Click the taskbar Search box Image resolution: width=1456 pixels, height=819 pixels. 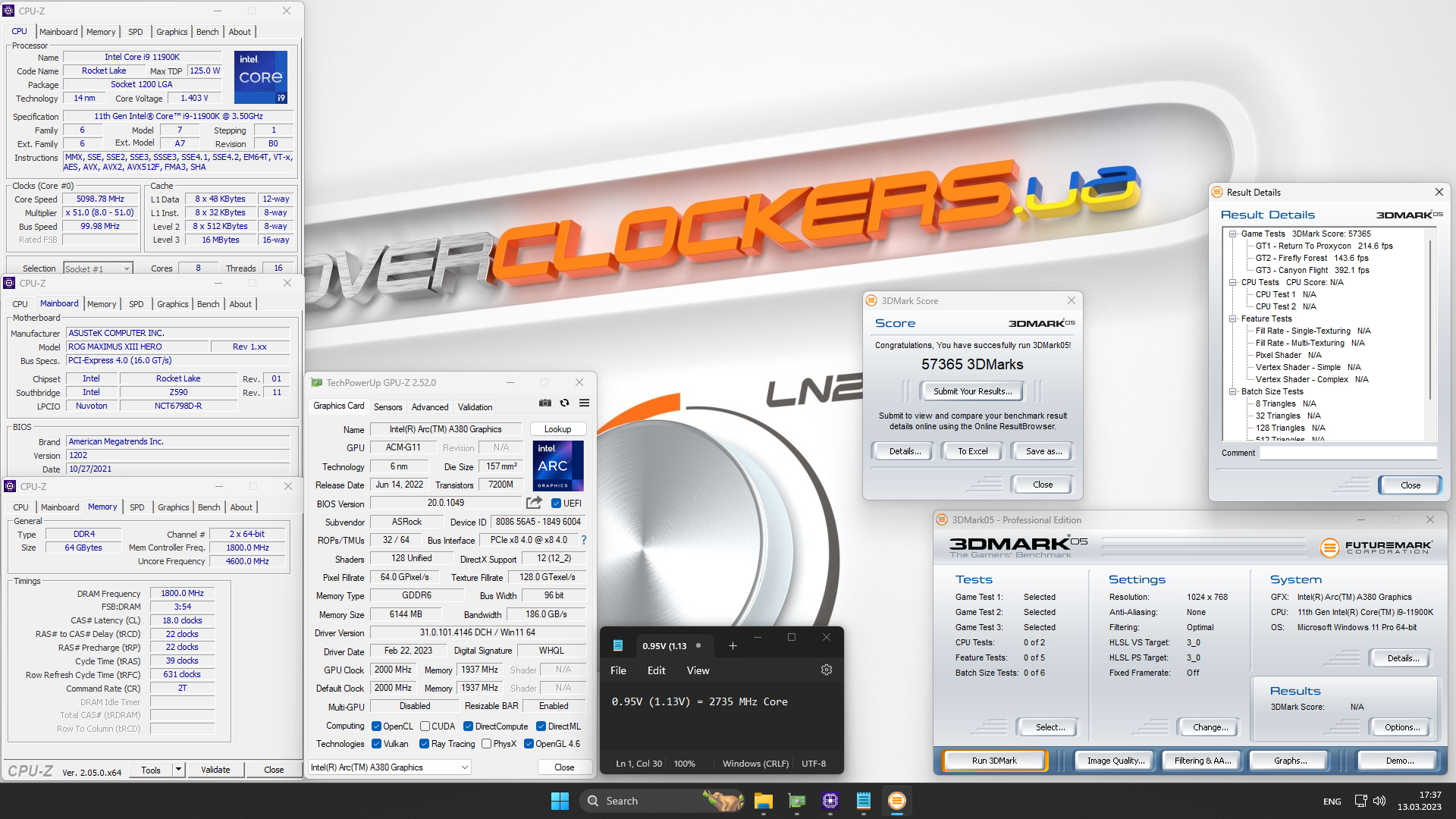pos(661,801)
